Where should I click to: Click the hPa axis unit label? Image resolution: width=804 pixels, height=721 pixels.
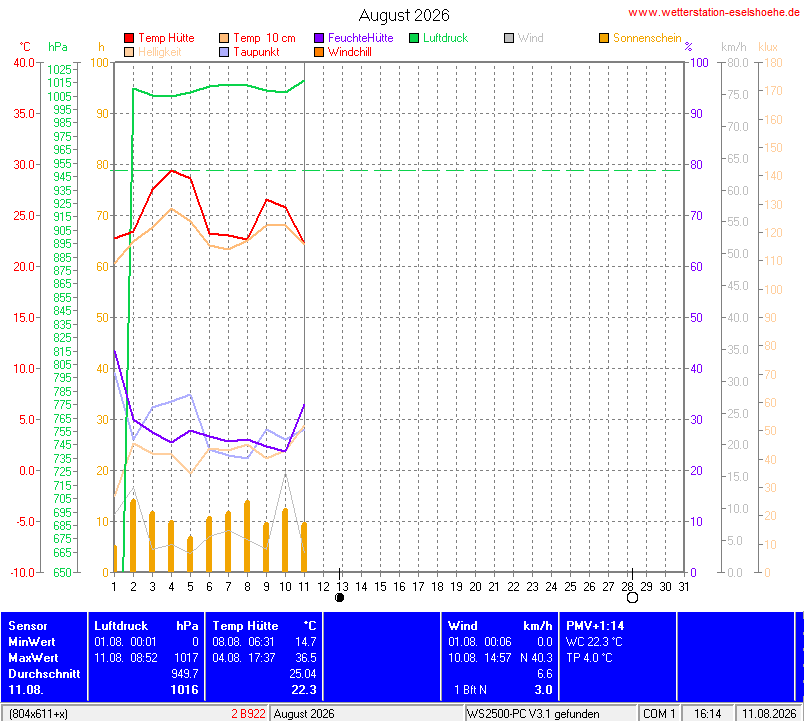[57, 47]
